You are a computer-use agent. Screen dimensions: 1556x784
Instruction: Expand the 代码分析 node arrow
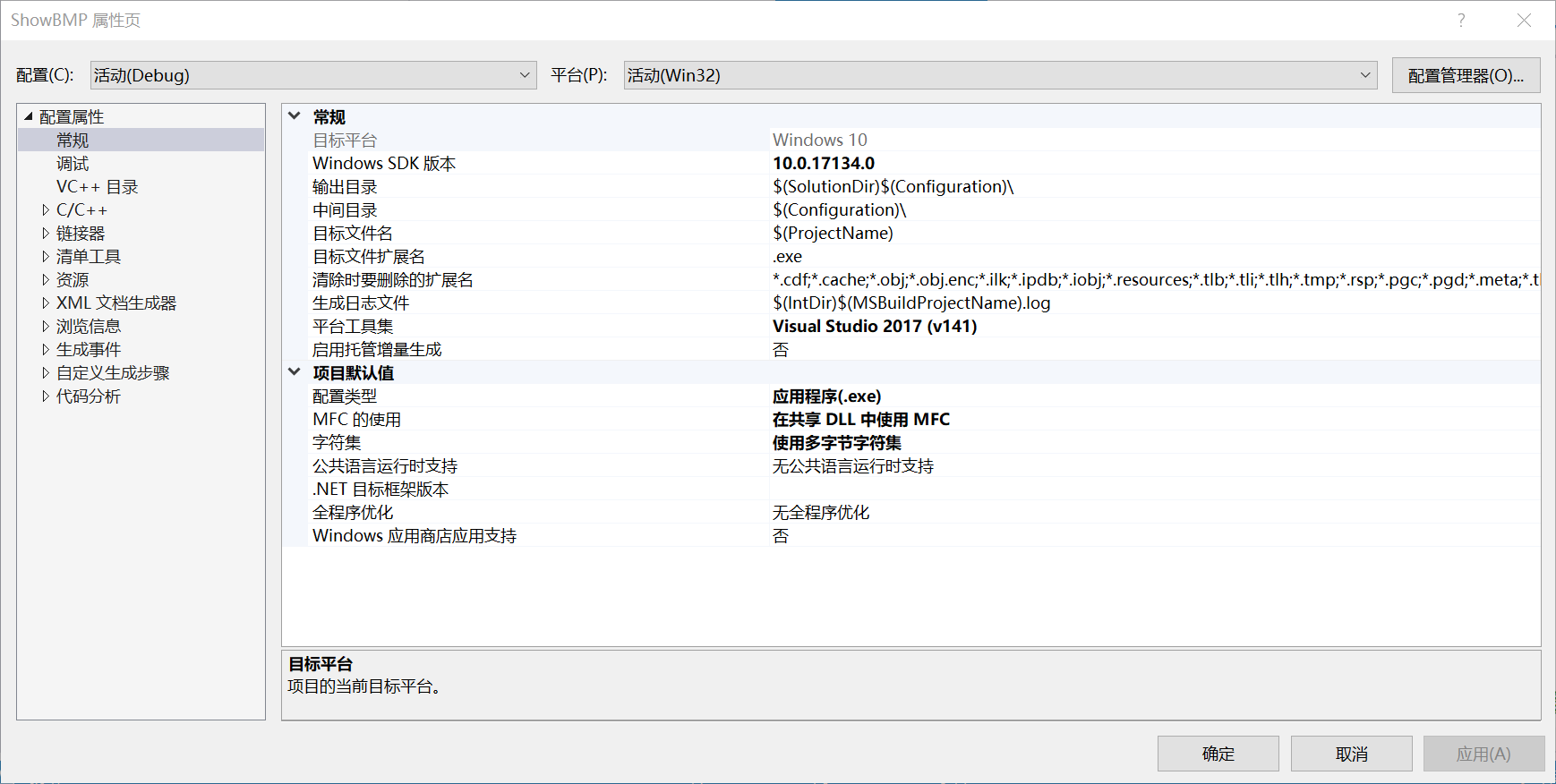click(46, 396)
